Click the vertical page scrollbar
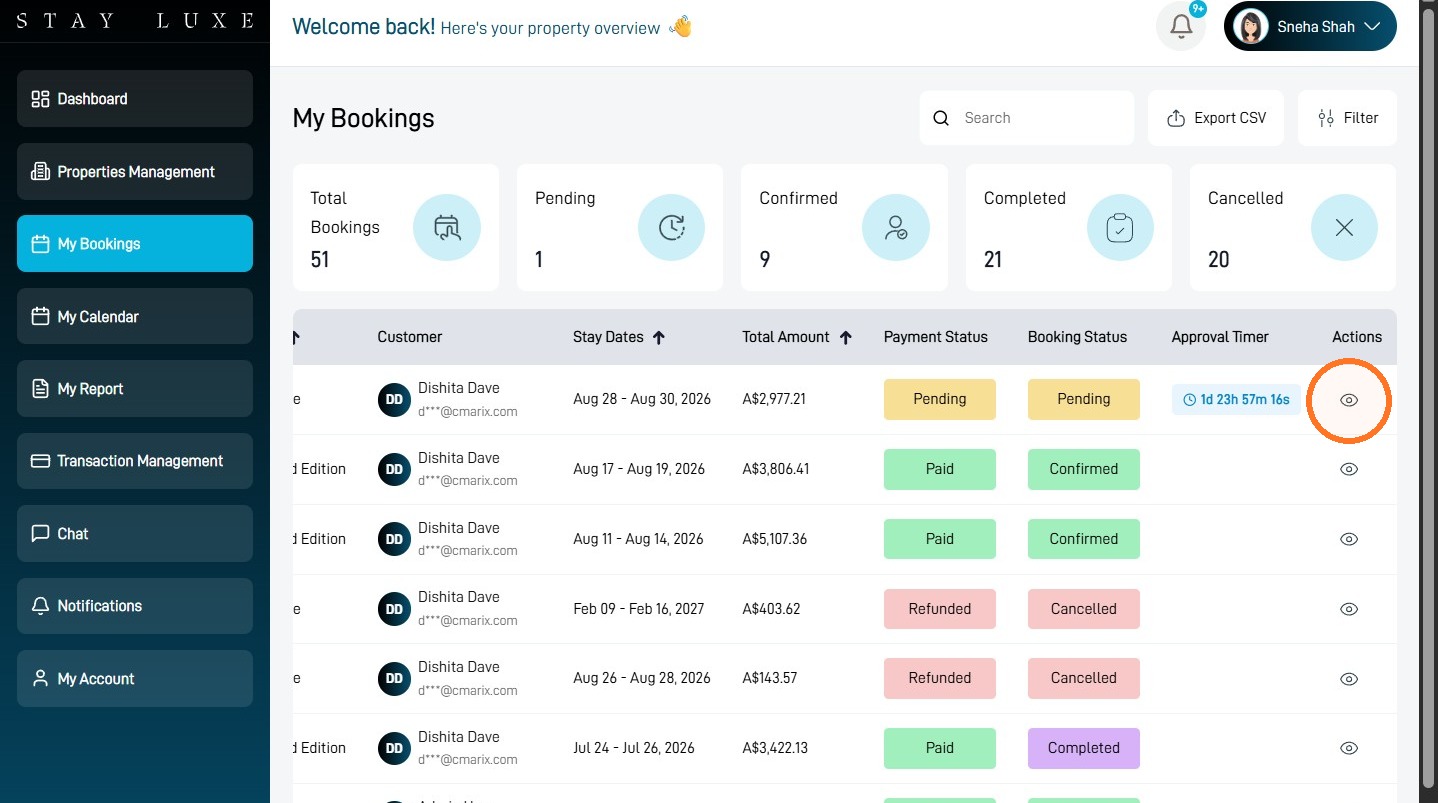Image resolution: width=1438 pixels, height=803 pixels. (1428, 400)
